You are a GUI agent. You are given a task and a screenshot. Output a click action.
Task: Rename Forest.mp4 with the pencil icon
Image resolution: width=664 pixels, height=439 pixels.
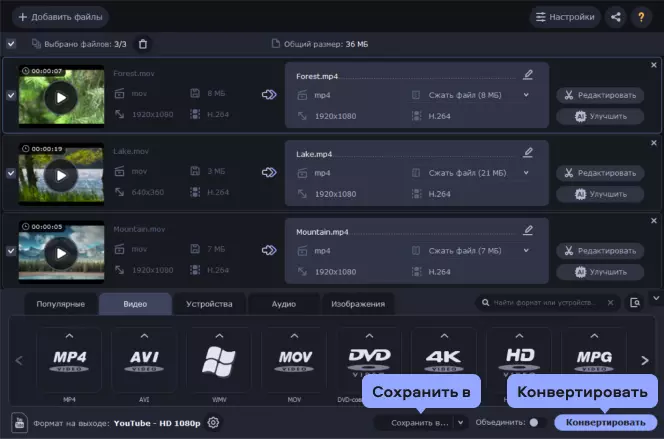click(528, 75)
